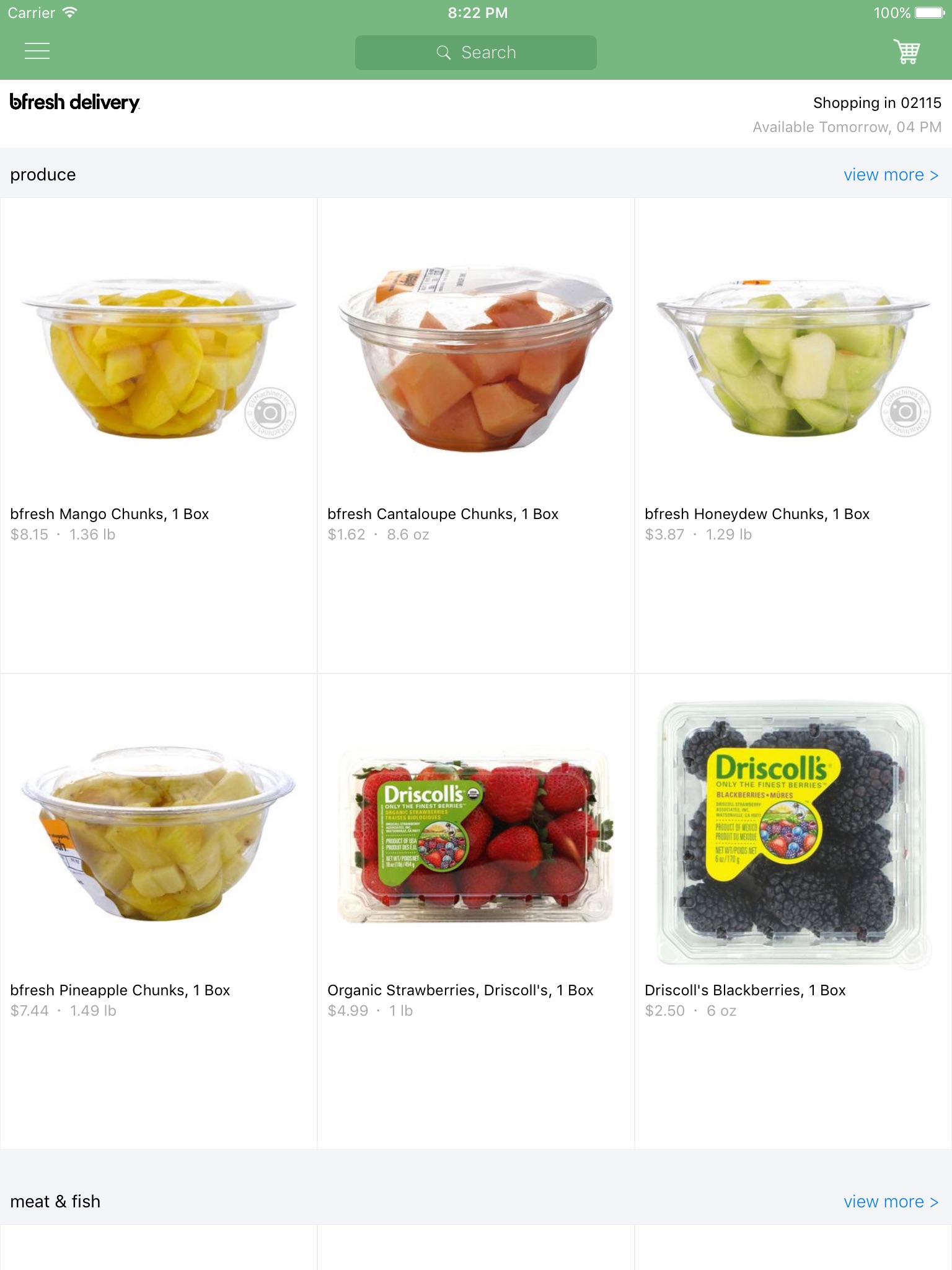Change the Shopping in 02115 location
The height and width of the screenshot is (1270, 952).
click(x=877, y=103)
